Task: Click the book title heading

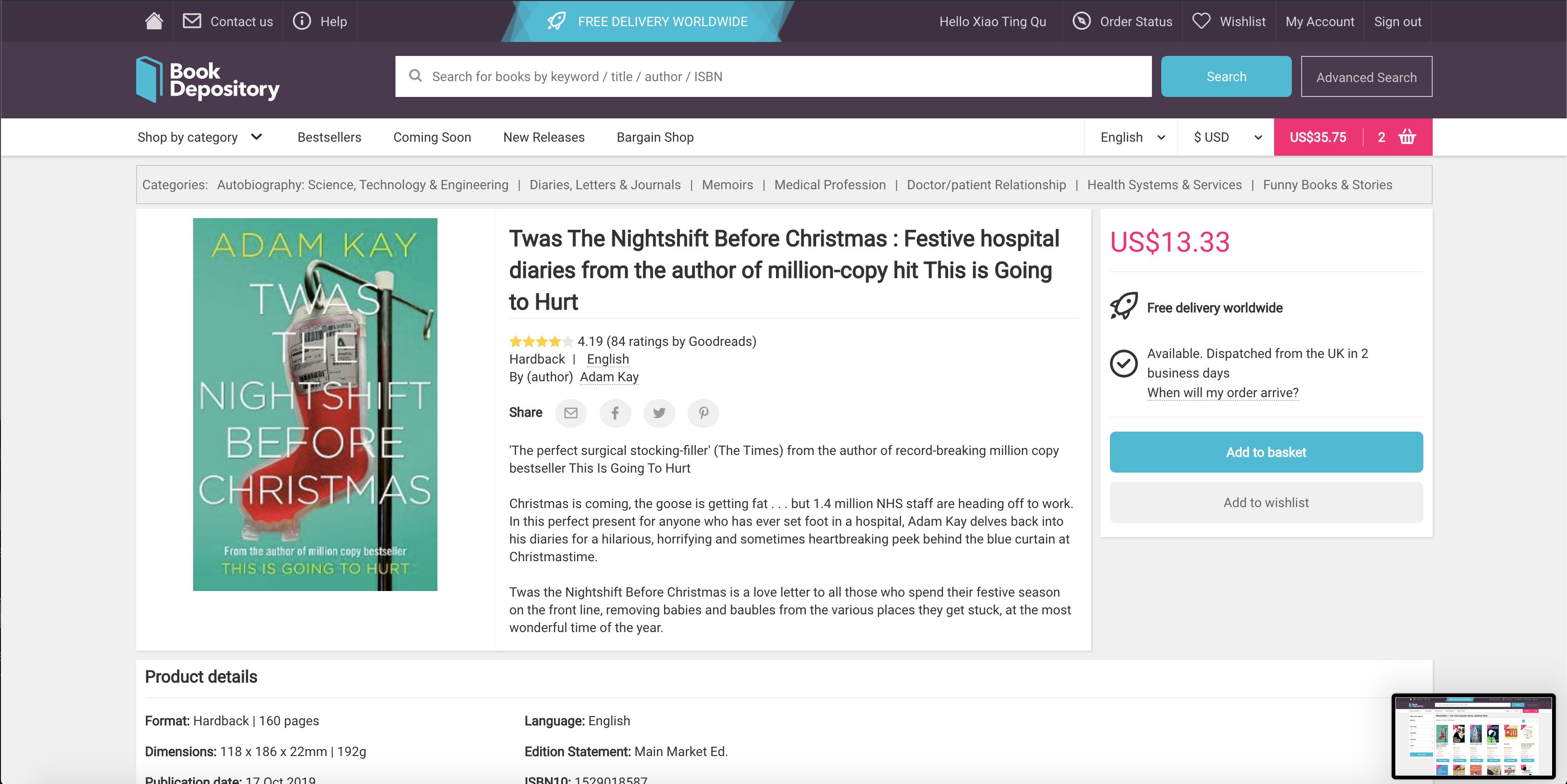Action: (x=784, y=270)
